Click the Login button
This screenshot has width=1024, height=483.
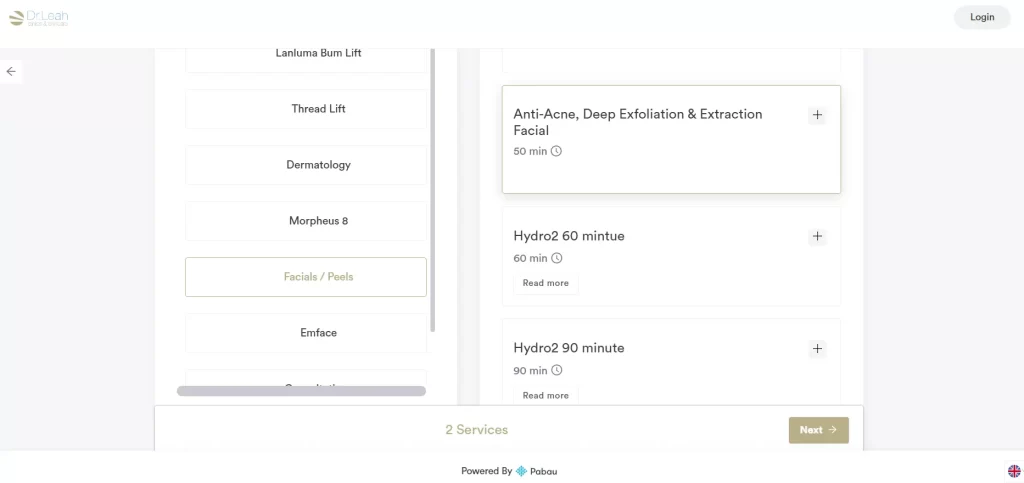[982, 17]
